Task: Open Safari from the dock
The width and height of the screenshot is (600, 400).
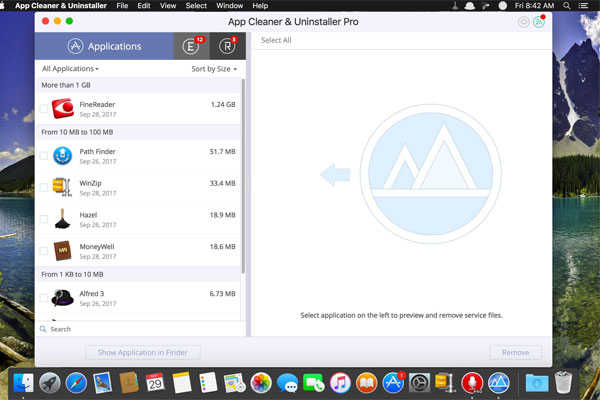Action: click(76, 382)
